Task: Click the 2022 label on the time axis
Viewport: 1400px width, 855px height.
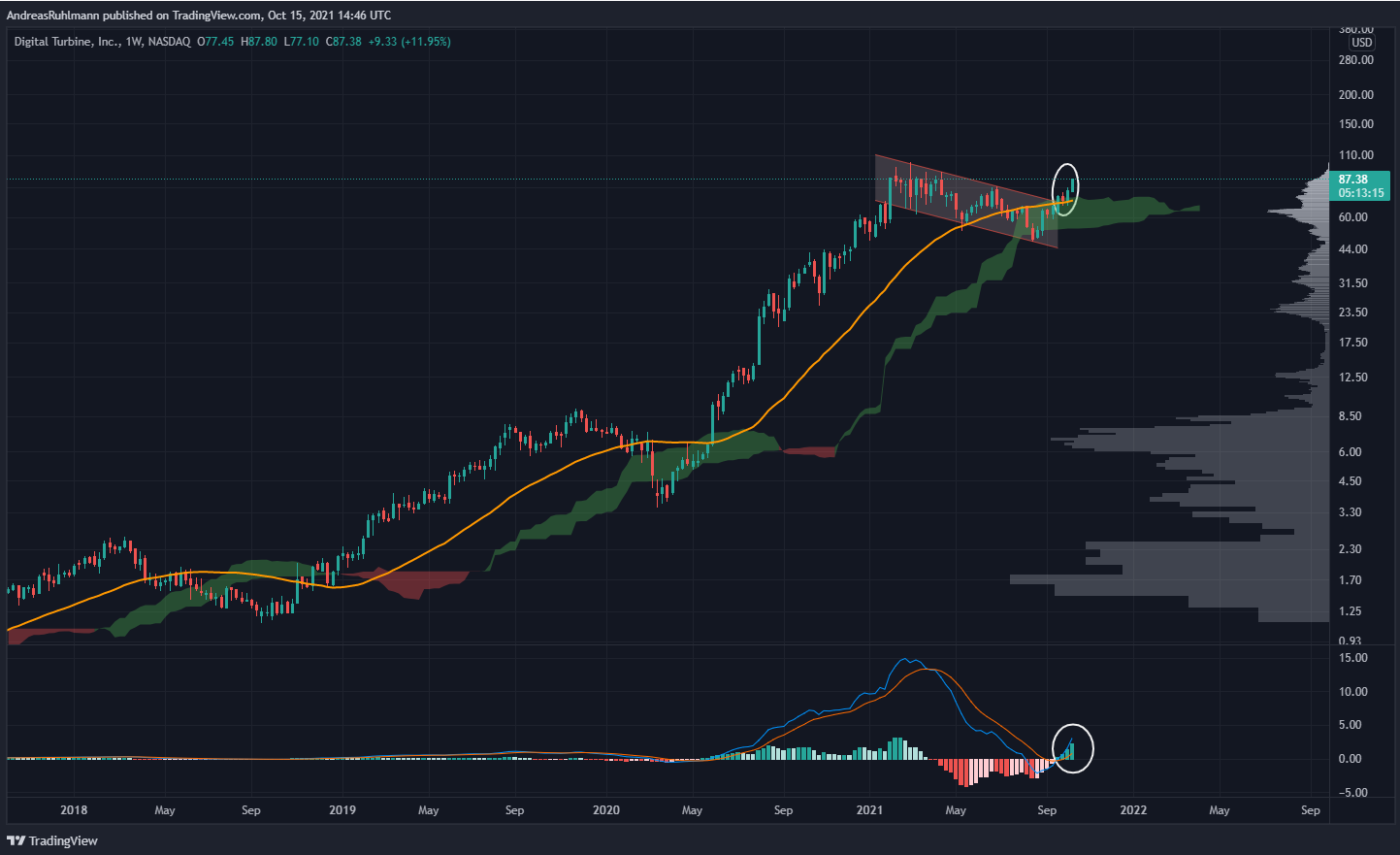Action: (1133, 810)
